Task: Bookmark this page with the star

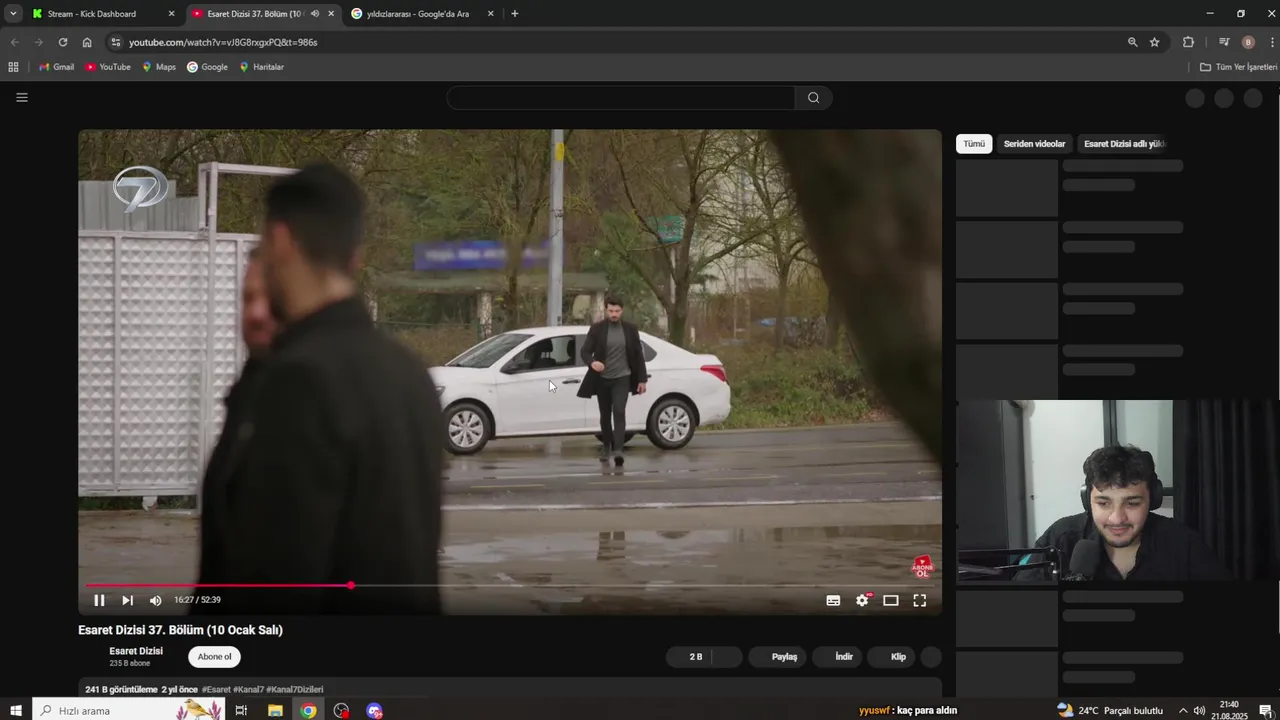Action: (1155, 42)
